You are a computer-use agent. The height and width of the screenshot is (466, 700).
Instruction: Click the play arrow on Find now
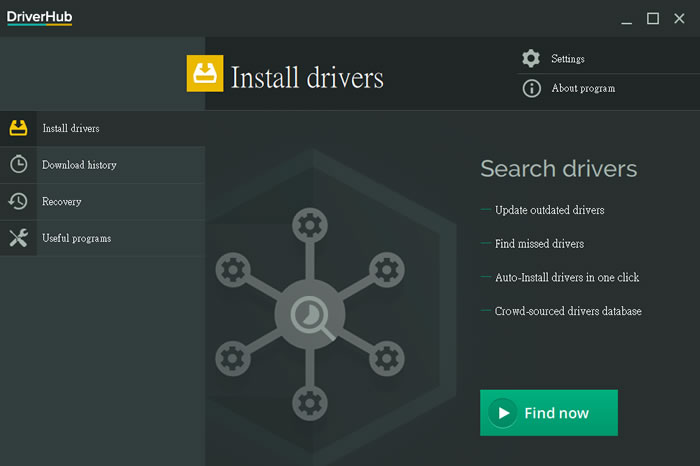(x=503, y=413)
